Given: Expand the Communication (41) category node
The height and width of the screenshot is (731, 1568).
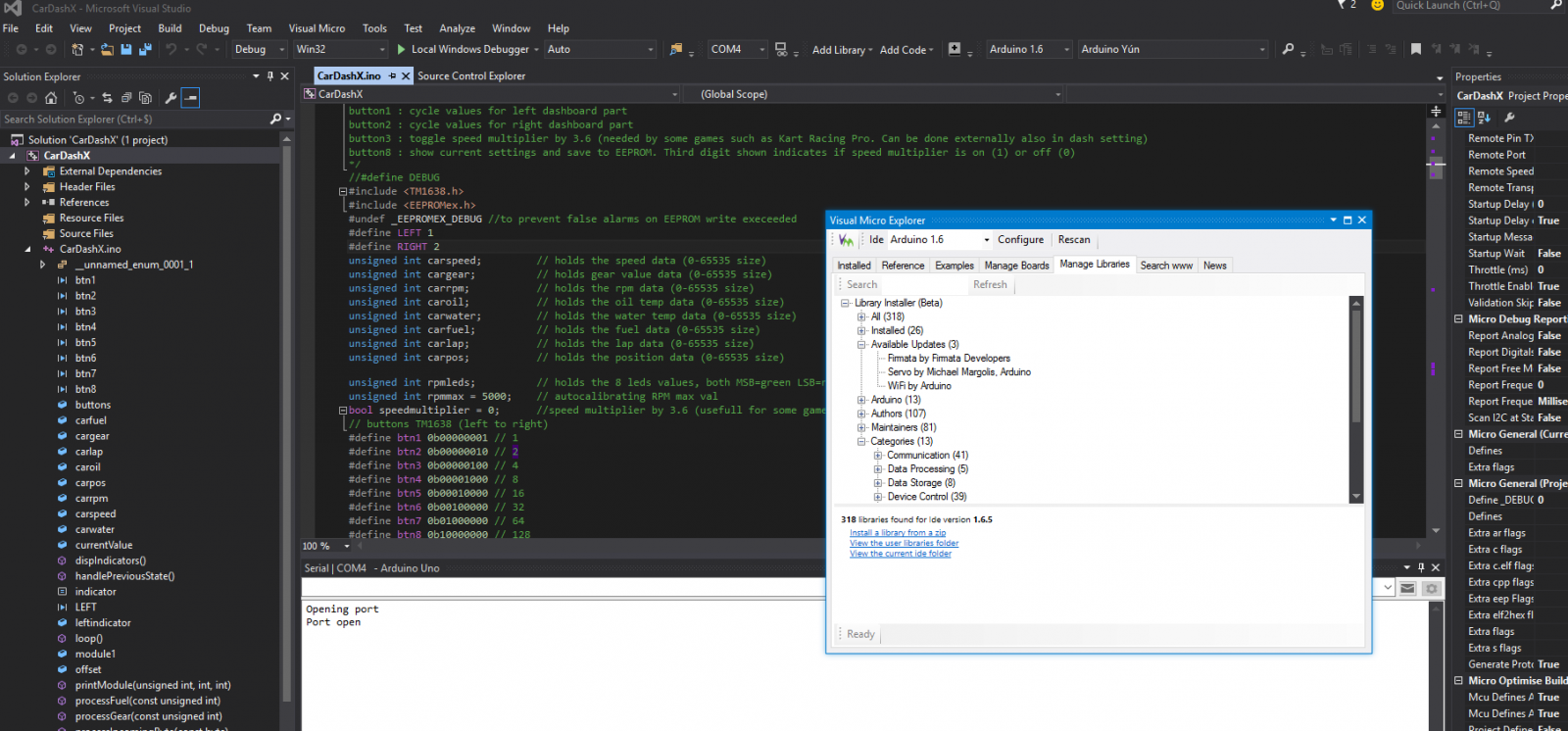Looking at the screenshot, I should (x=878, y=456).
